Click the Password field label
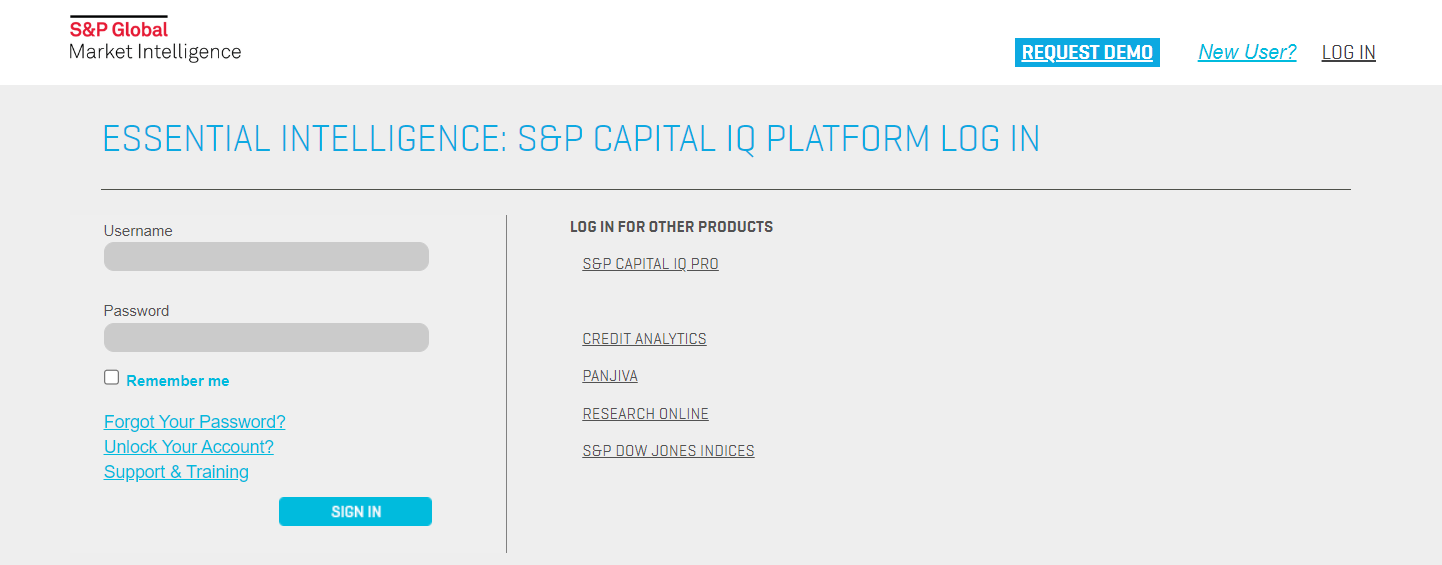1442x565 pixels. [x=136, y=311]
